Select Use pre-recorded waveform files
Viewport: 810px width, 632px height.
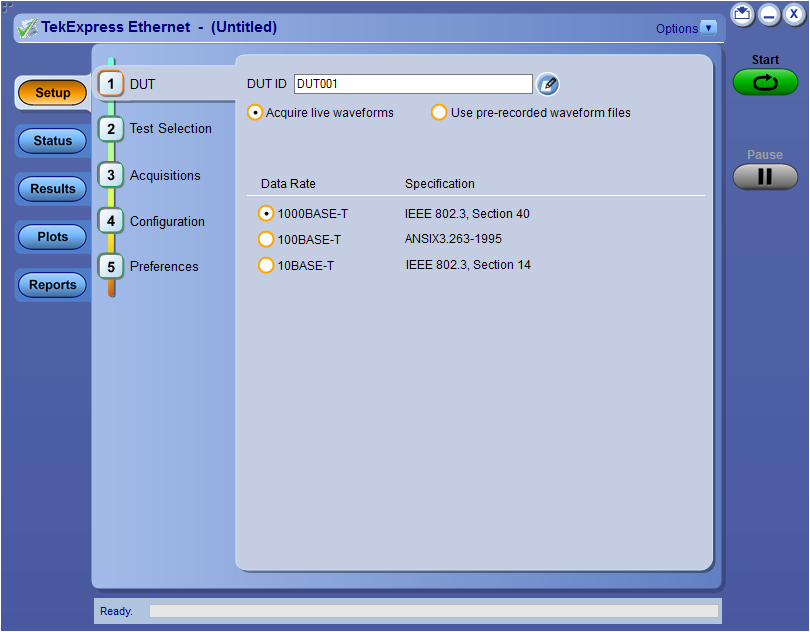click(439, 112)
